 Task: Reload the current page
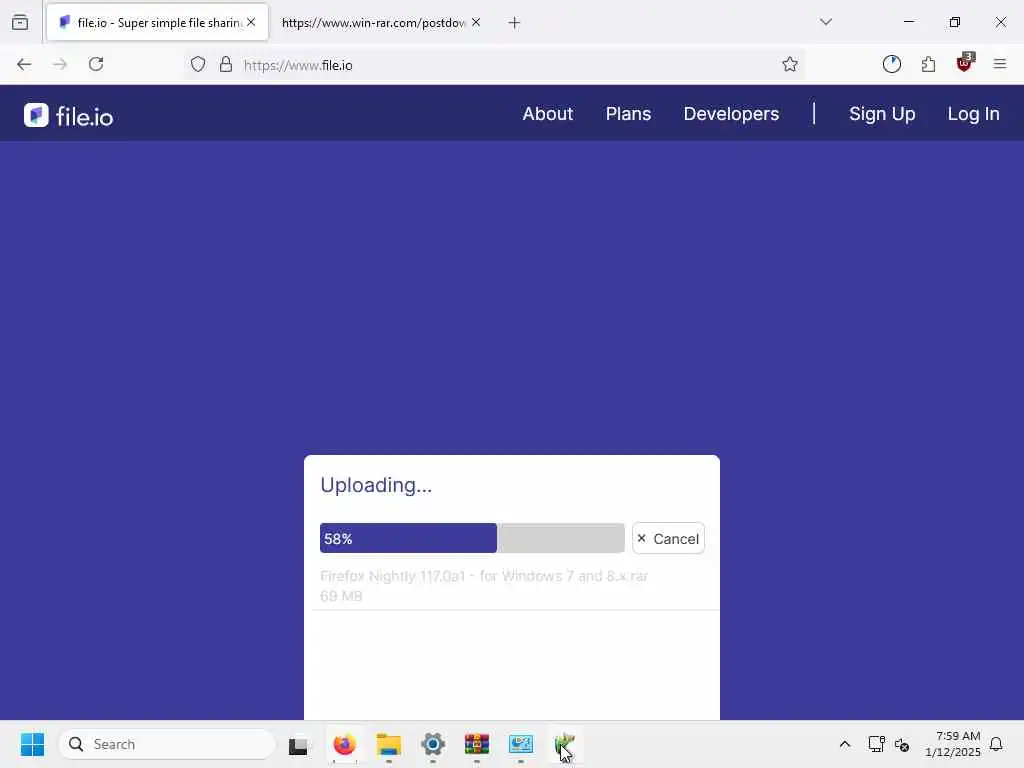tap(96, 64)
